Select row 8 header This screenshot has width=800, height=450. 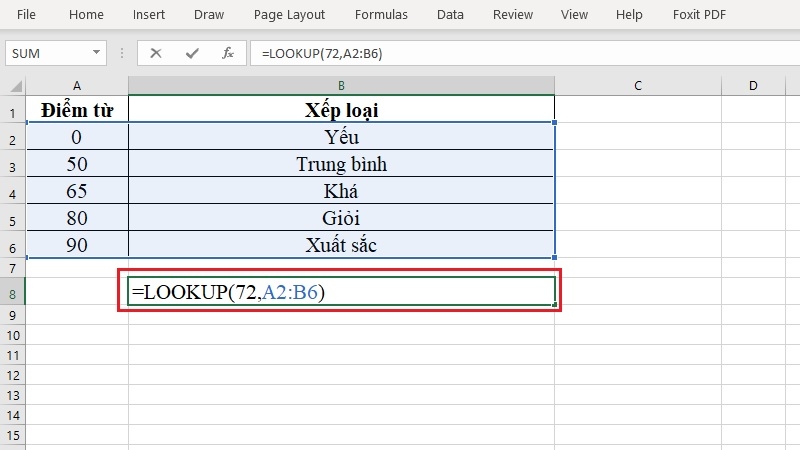point(12,292)
